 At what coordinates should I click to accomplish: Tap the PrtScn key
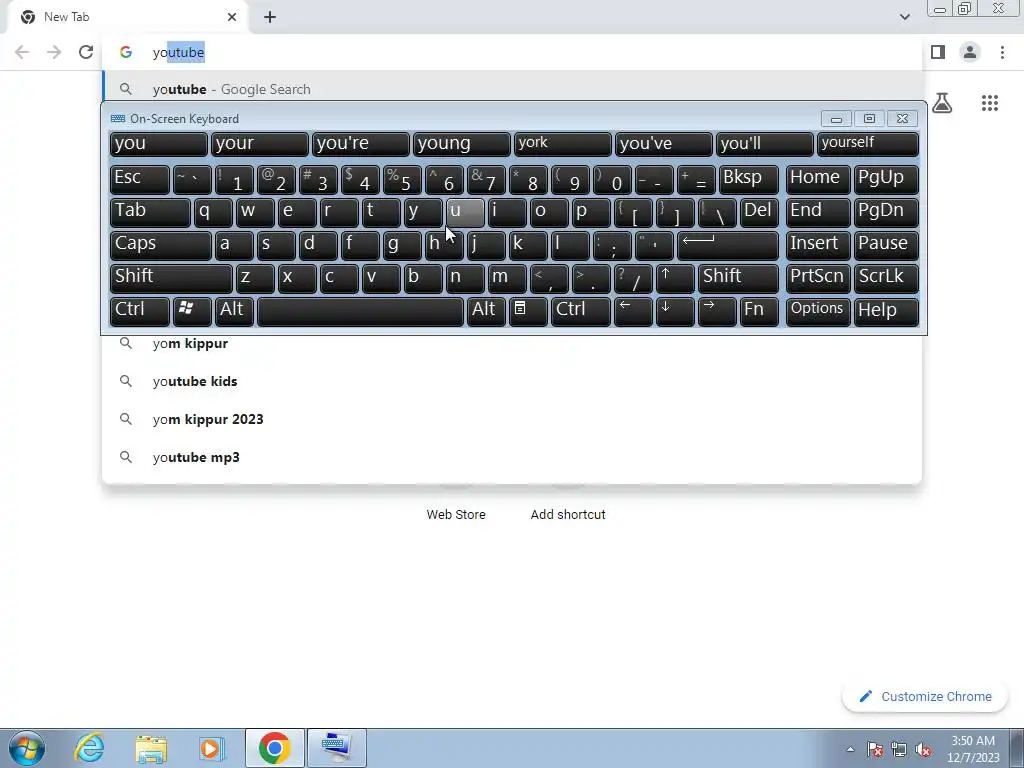(x=818, y=278)
